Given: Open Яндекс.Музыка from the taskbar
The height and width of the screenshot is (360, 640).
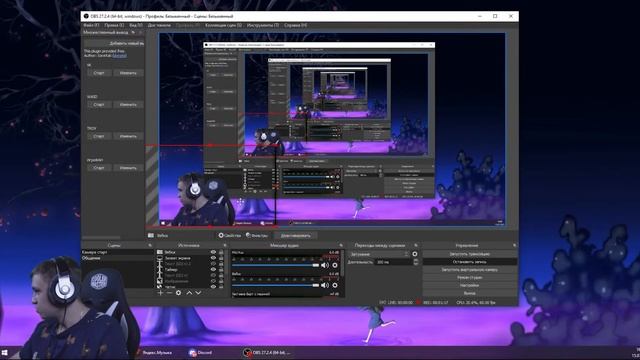Looking at the screenshot, I should click(x=154, y=352).
